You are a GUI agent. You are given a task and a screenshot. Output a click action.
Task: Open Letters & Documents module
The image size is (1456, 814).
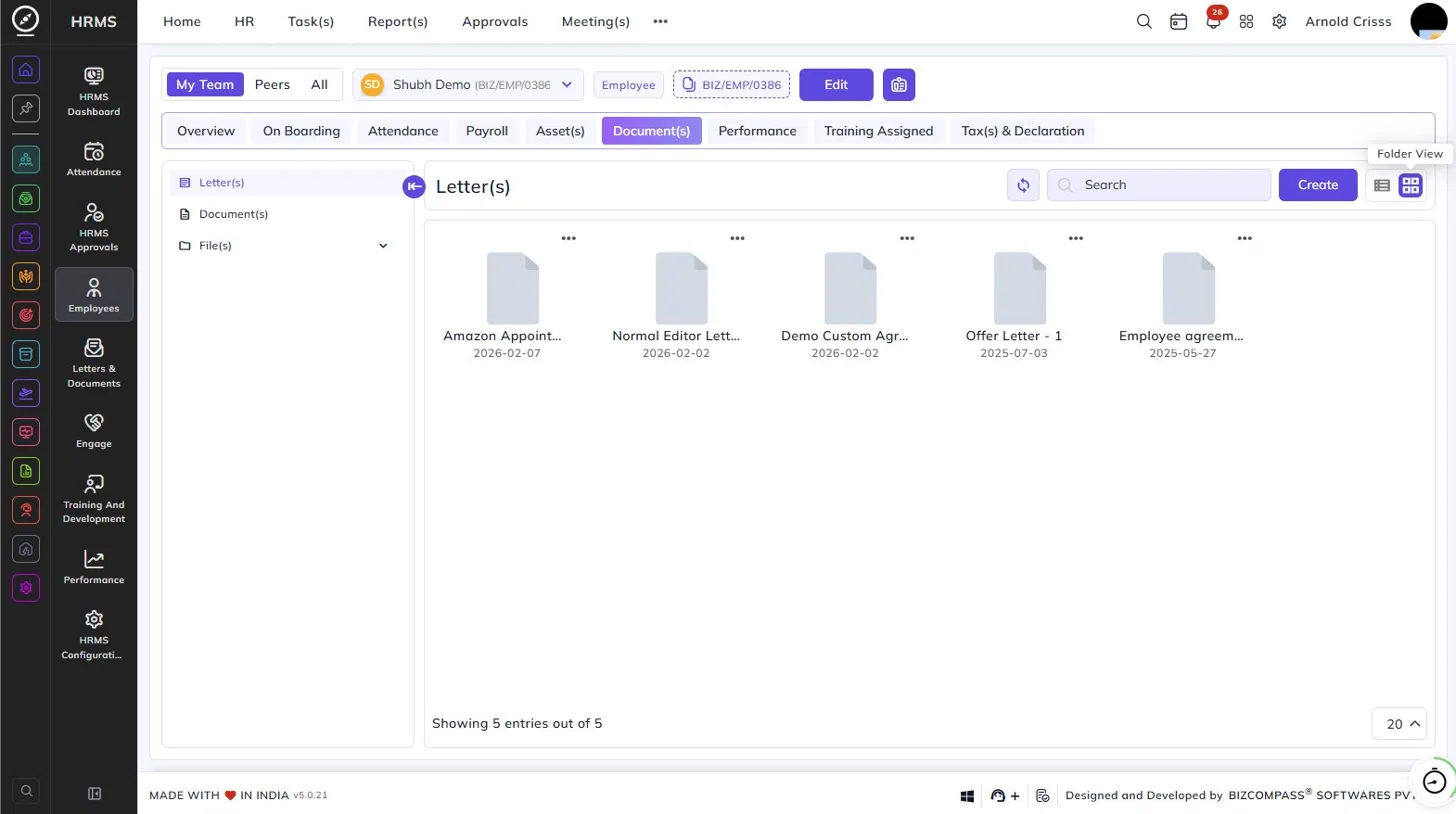(x=94, y=362)
